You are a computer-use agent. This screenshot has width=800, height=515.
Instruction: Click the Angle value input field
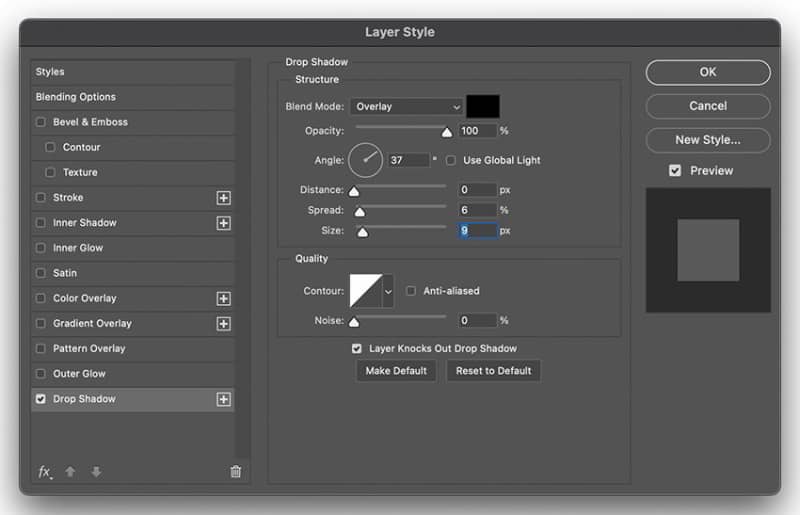tap(409, 160)
